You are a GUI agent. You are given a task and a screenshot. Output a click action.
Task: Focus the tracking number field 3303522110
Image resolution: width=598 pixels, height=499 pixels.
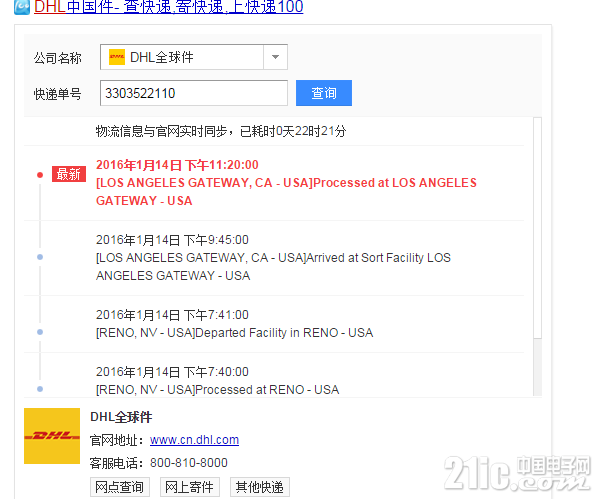point(194,93)
